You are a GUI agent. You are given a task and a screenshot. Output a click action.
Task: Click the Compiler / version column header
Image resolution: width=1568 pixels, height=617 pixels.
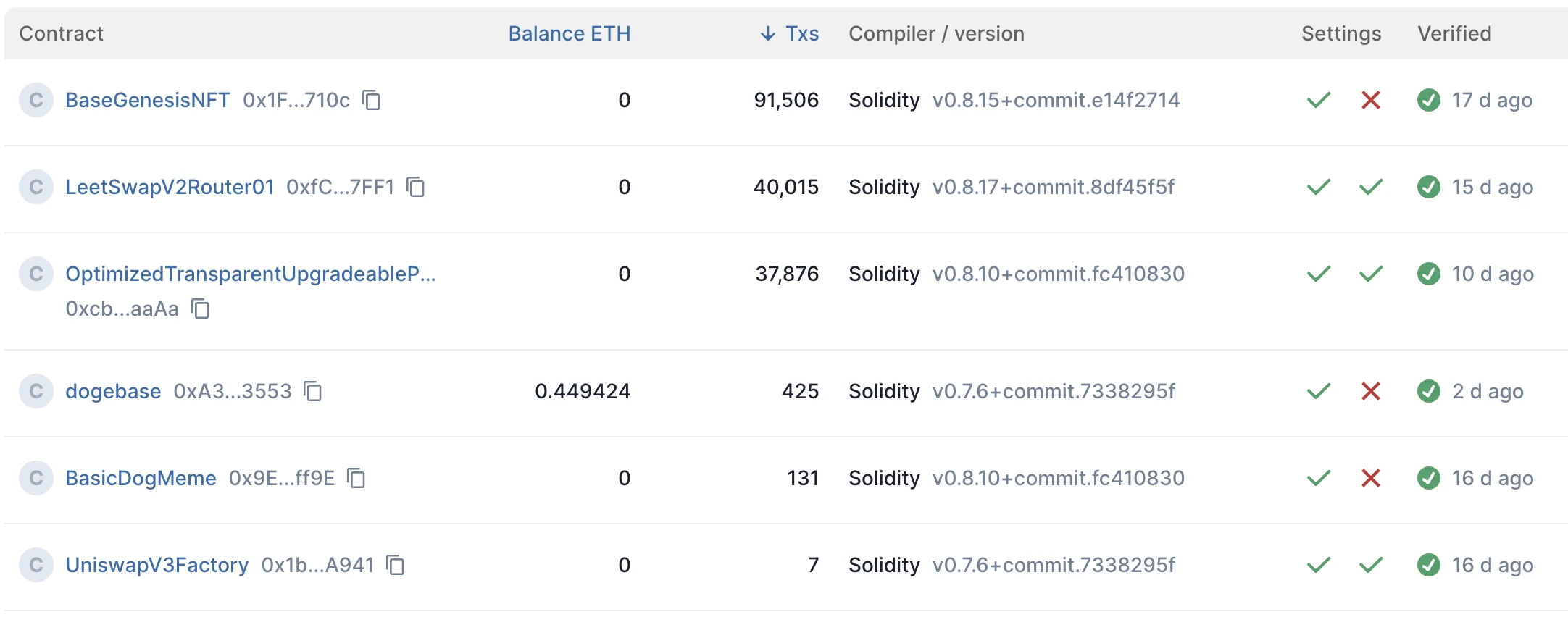point(936,33)
